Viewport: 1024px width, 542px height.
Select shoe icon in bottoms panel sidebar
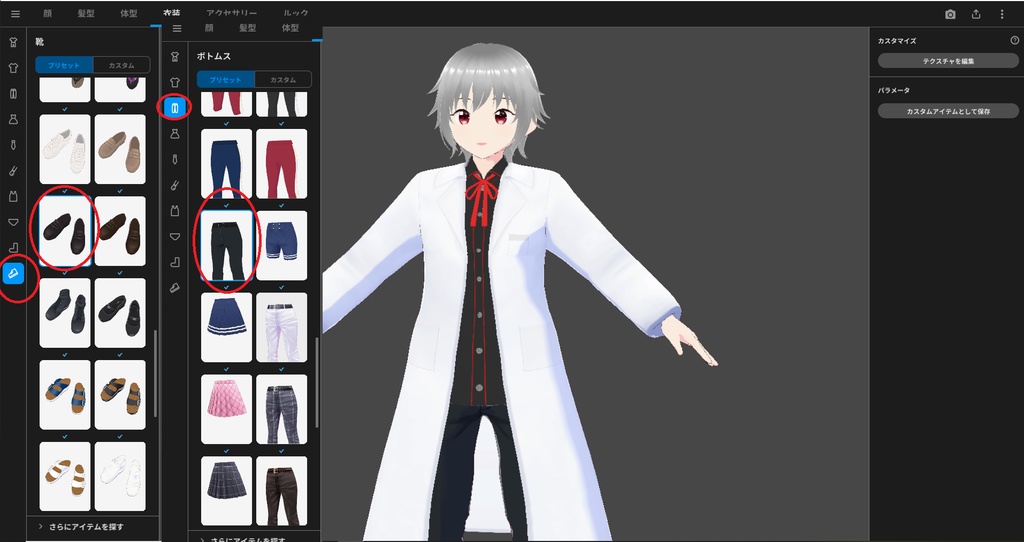tap(174, 288)
